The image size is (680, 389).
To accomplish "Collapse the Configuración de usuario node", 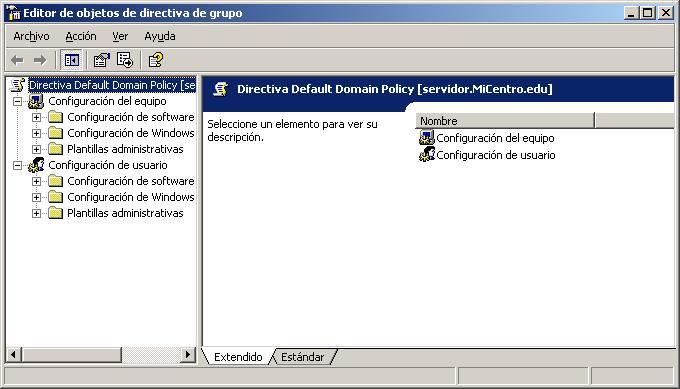I will tap(17, 165).
